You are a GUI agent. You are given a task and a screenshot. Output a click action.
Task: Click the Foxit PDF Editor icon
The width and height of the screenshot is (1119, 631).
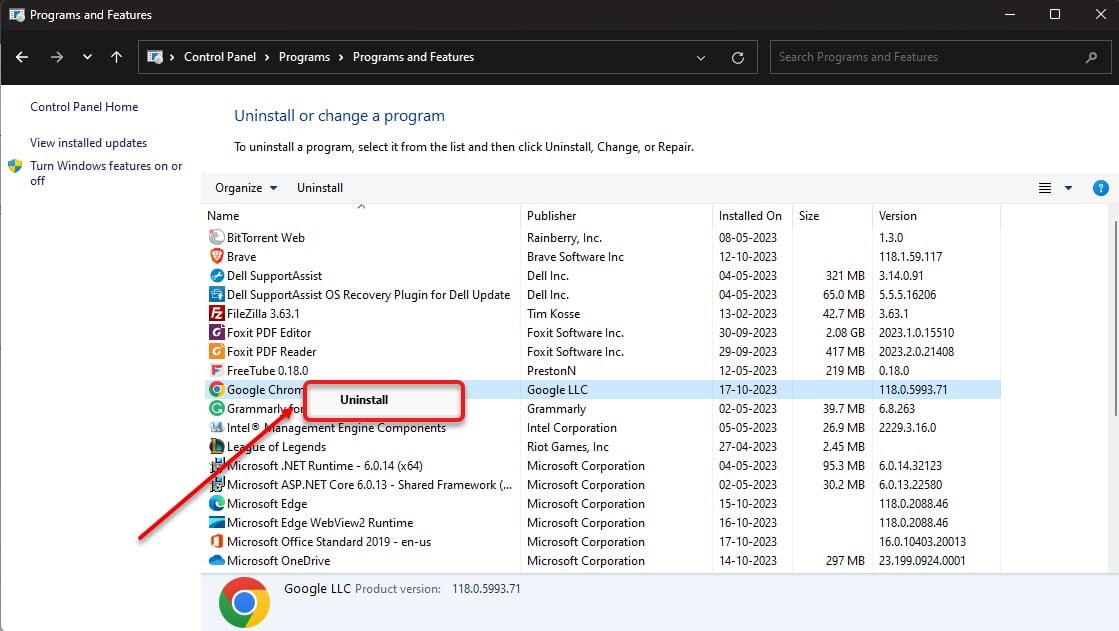pos(216,333)
